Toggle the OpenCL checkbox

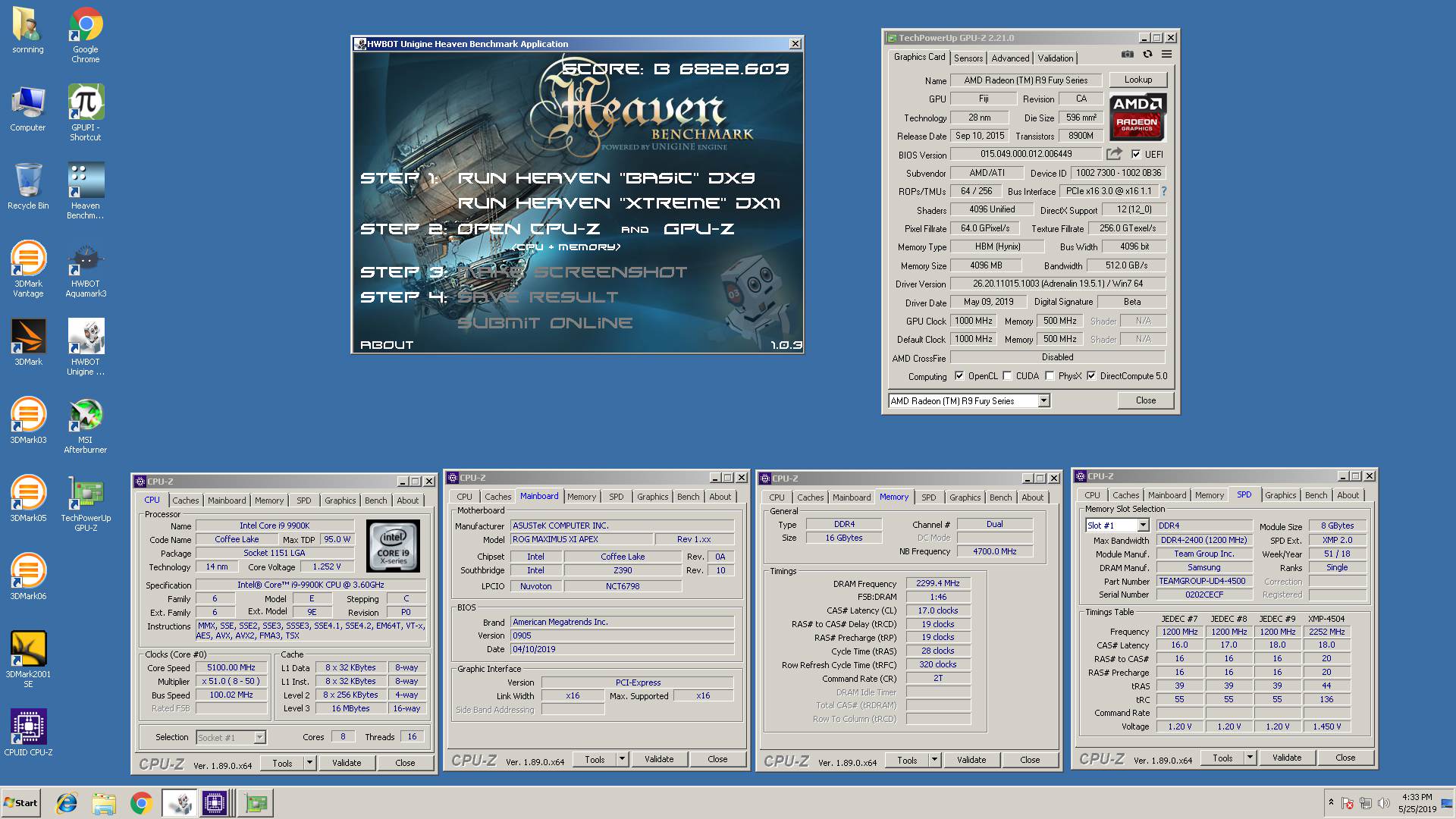click(x=959, y=376)
